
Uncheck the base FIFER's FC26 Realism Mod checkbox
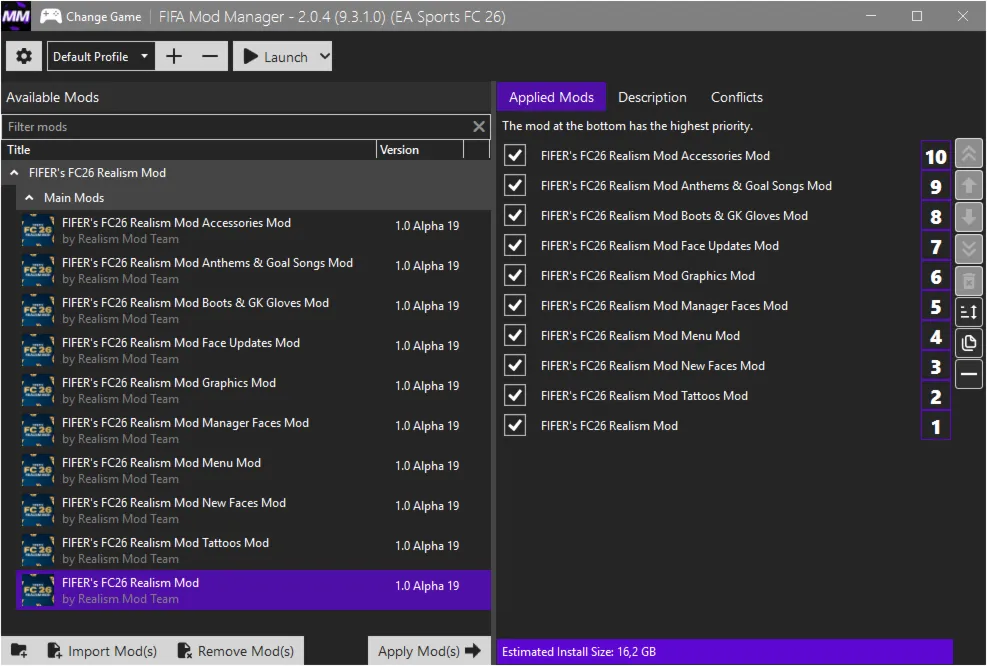coord(515,426)
